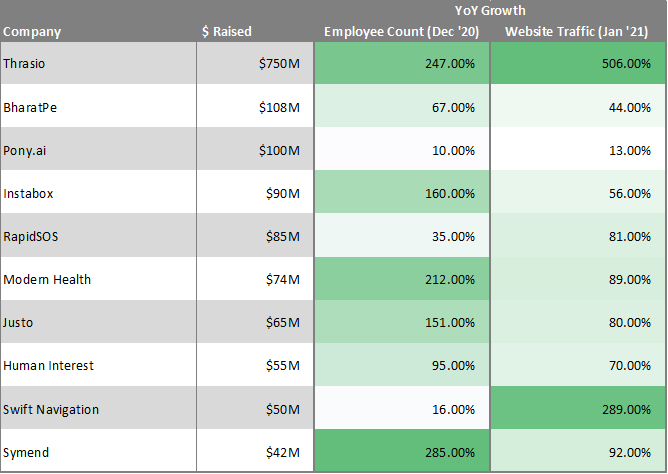The width and height of the screenshot is (668, 474).
Task: Select the Human Interest company cell
Action: [98, 365]
